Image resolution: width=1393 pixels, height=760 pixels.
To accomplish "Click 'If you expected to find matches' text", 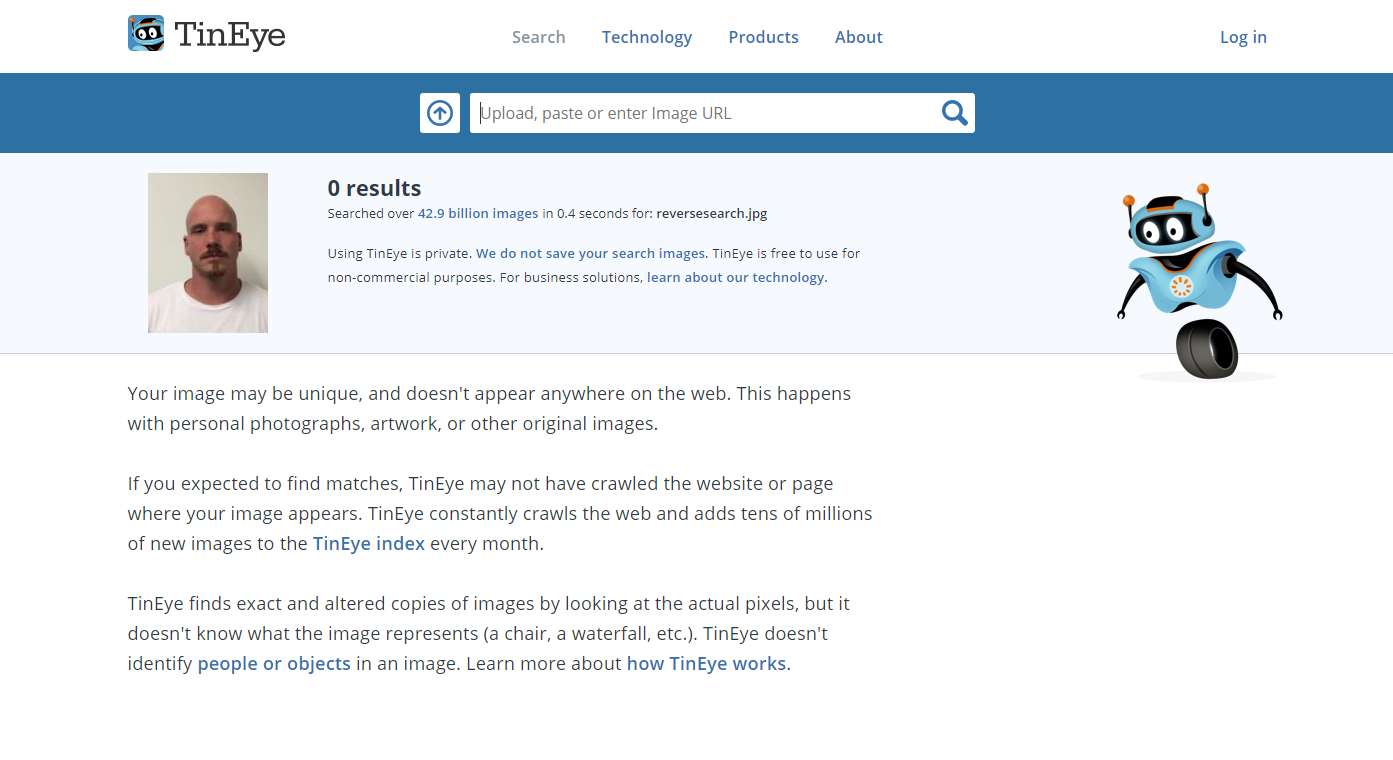I will tap(500, 514).
